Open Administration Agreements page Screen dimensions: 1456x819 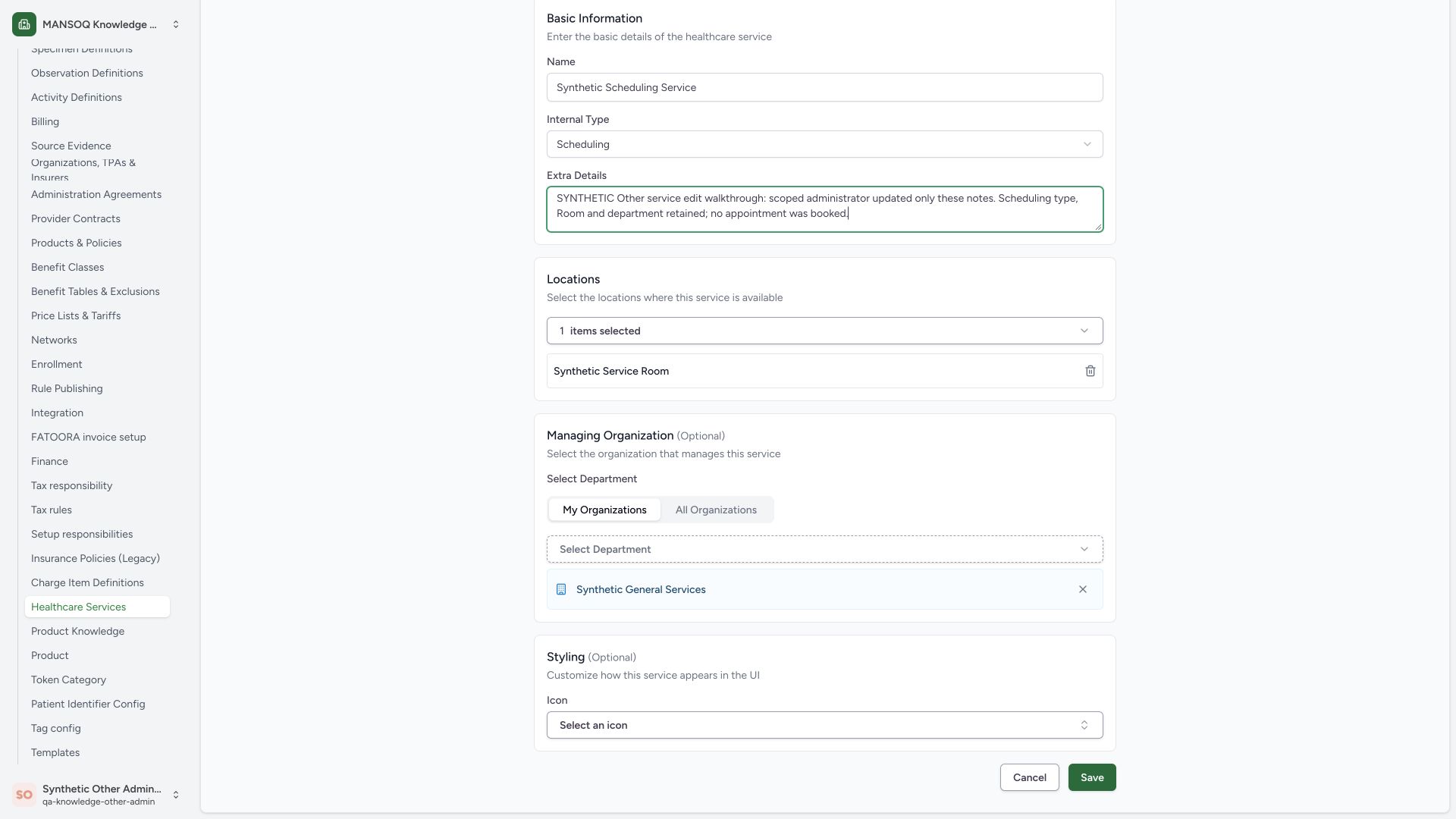(x=96, y=194)
